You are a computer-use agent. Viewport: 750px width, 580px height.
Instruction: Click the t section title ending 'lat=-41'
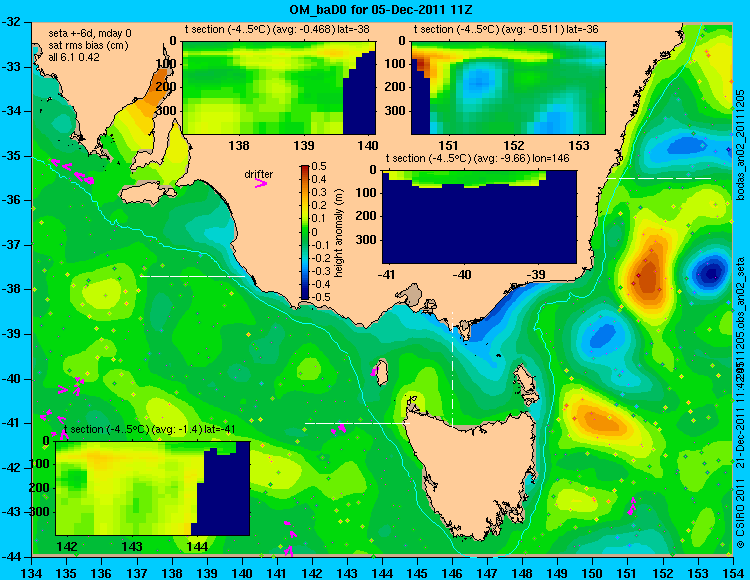(x=150, y=429)
